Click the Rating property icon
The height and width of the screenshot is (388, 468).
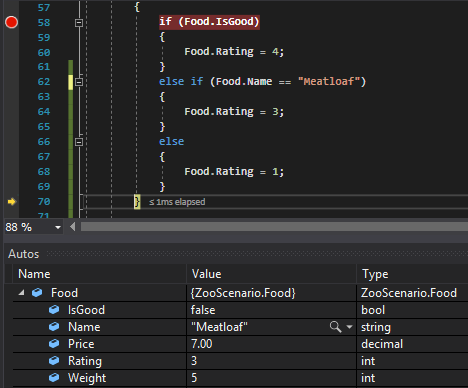(54, 361)
